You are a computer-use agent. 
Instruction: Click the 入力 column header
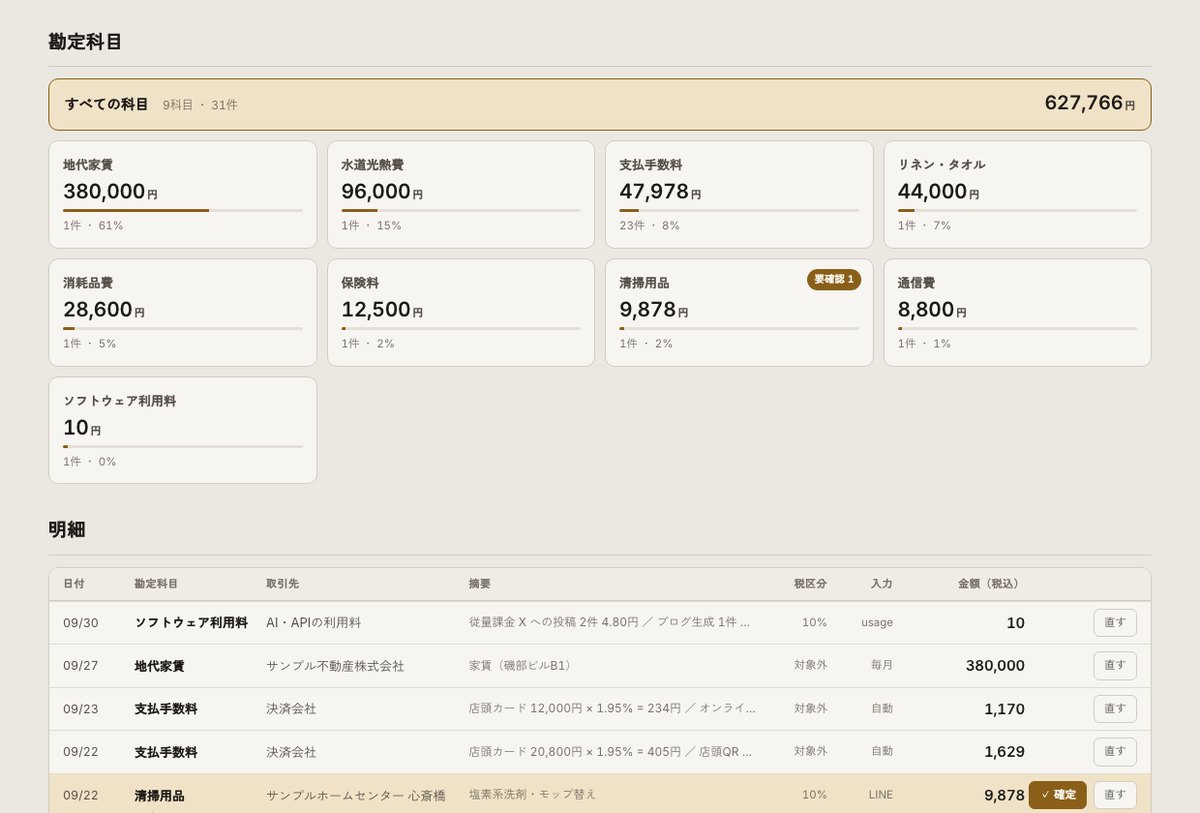pyautogui.click(x=882, y=584)
